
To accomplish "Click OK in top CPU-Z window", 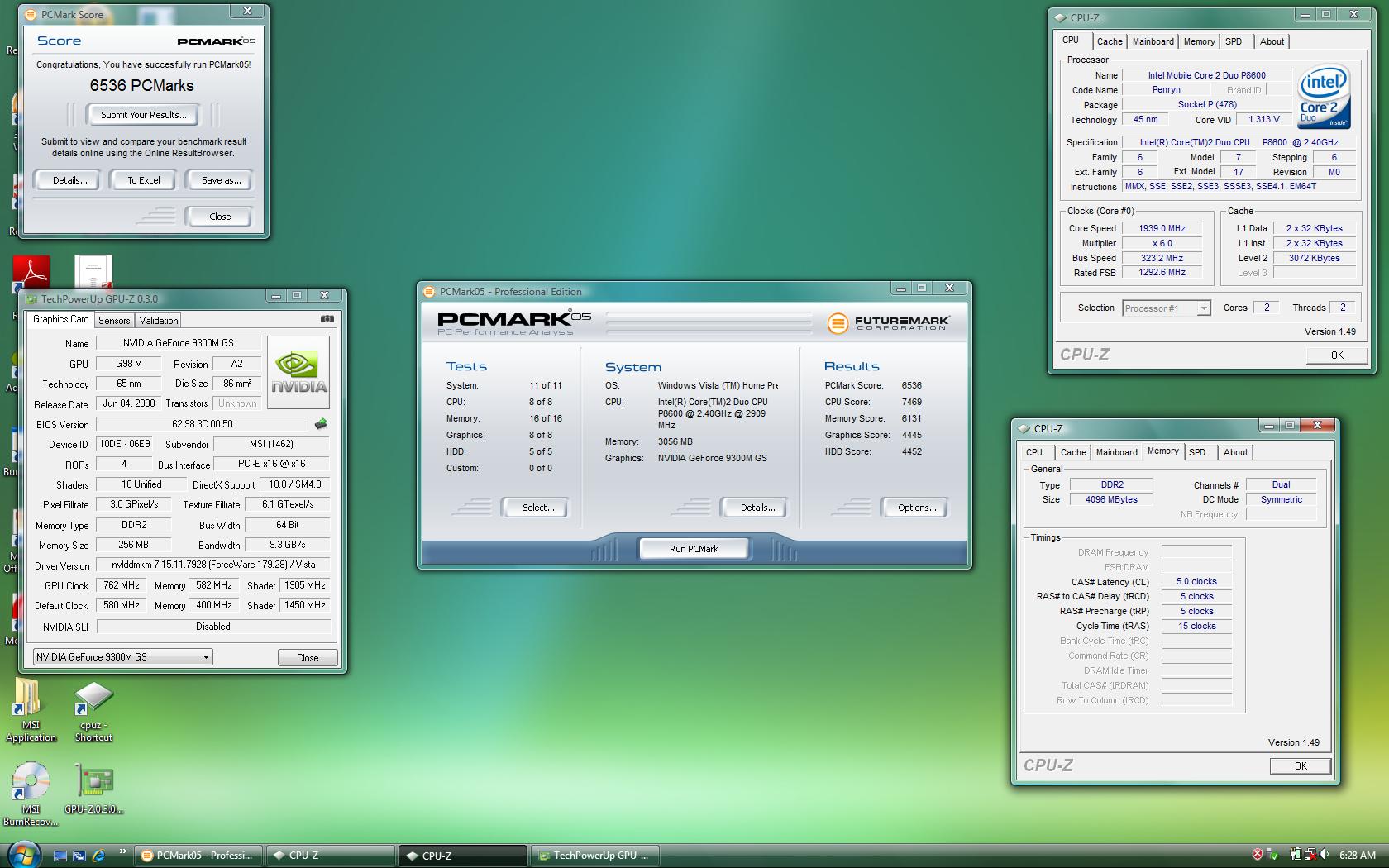I will click(x=1337, y=355).
